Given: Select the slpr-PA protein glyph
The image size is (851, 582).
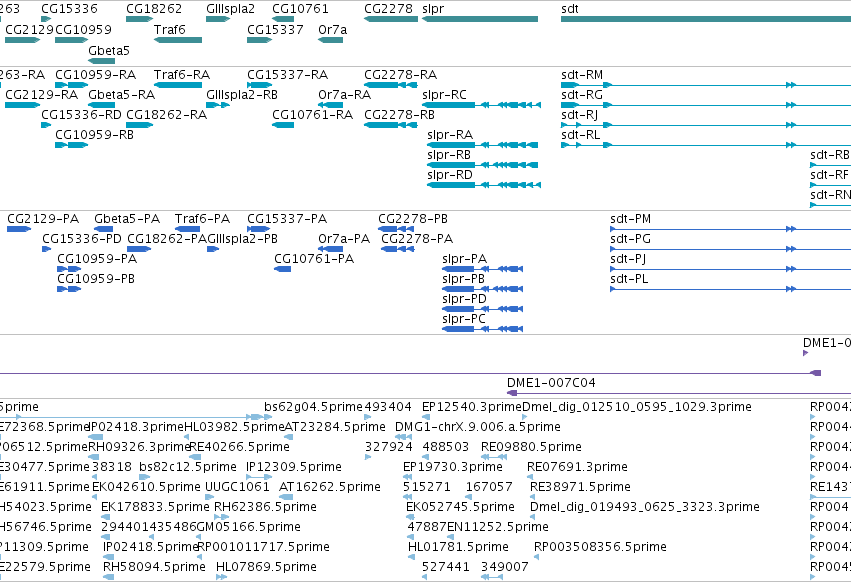Looking at the screenshot, I should [482, 269].
